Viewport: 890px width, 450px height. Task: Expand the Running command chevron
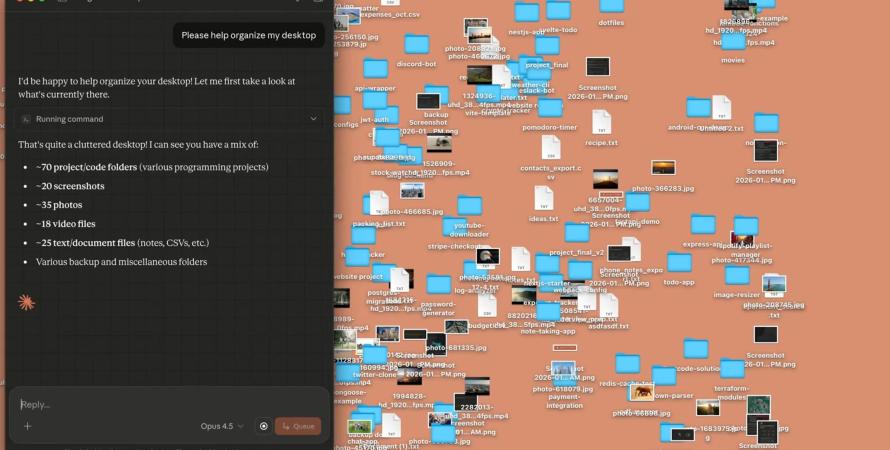click(313, 119)
